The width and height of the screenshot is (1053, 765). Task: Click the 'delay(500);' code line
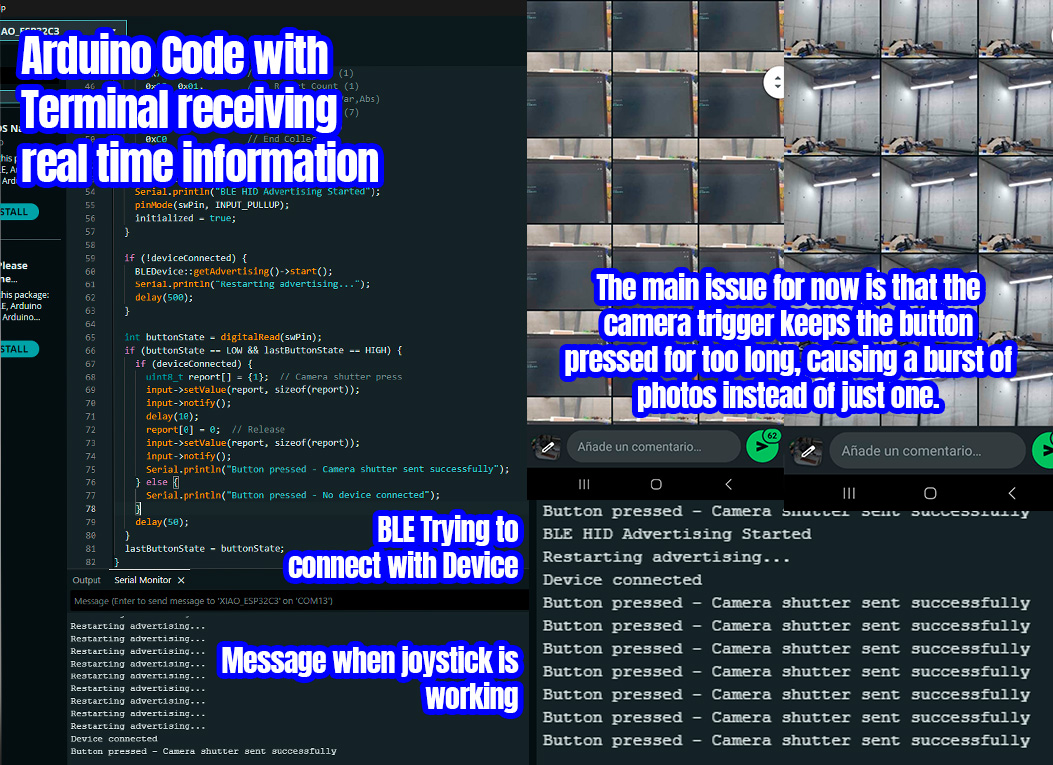[164, 298]
